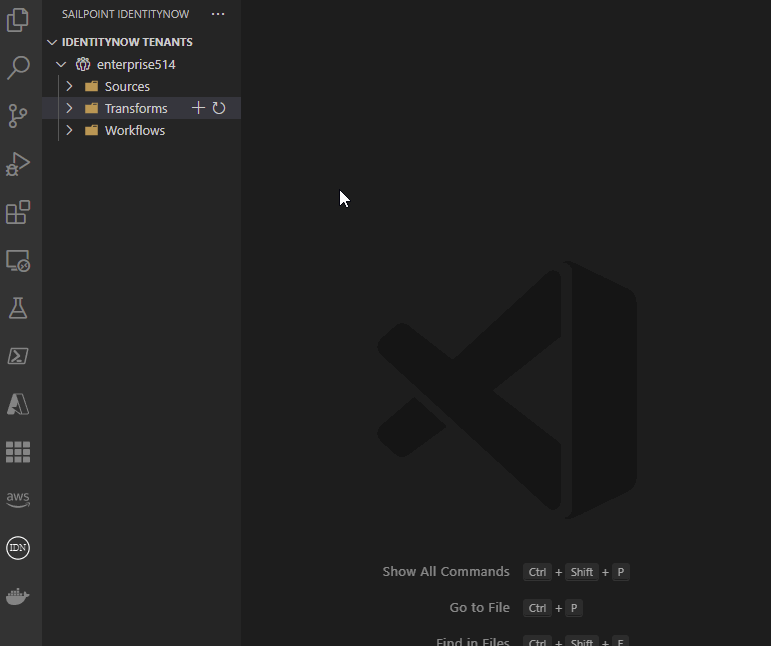Image resolution: width=771 pixels, height=646 pixels.
Task: Collapse the IdentityNow Tenants section
Action: pyautogui.click(x=52, y=42)
